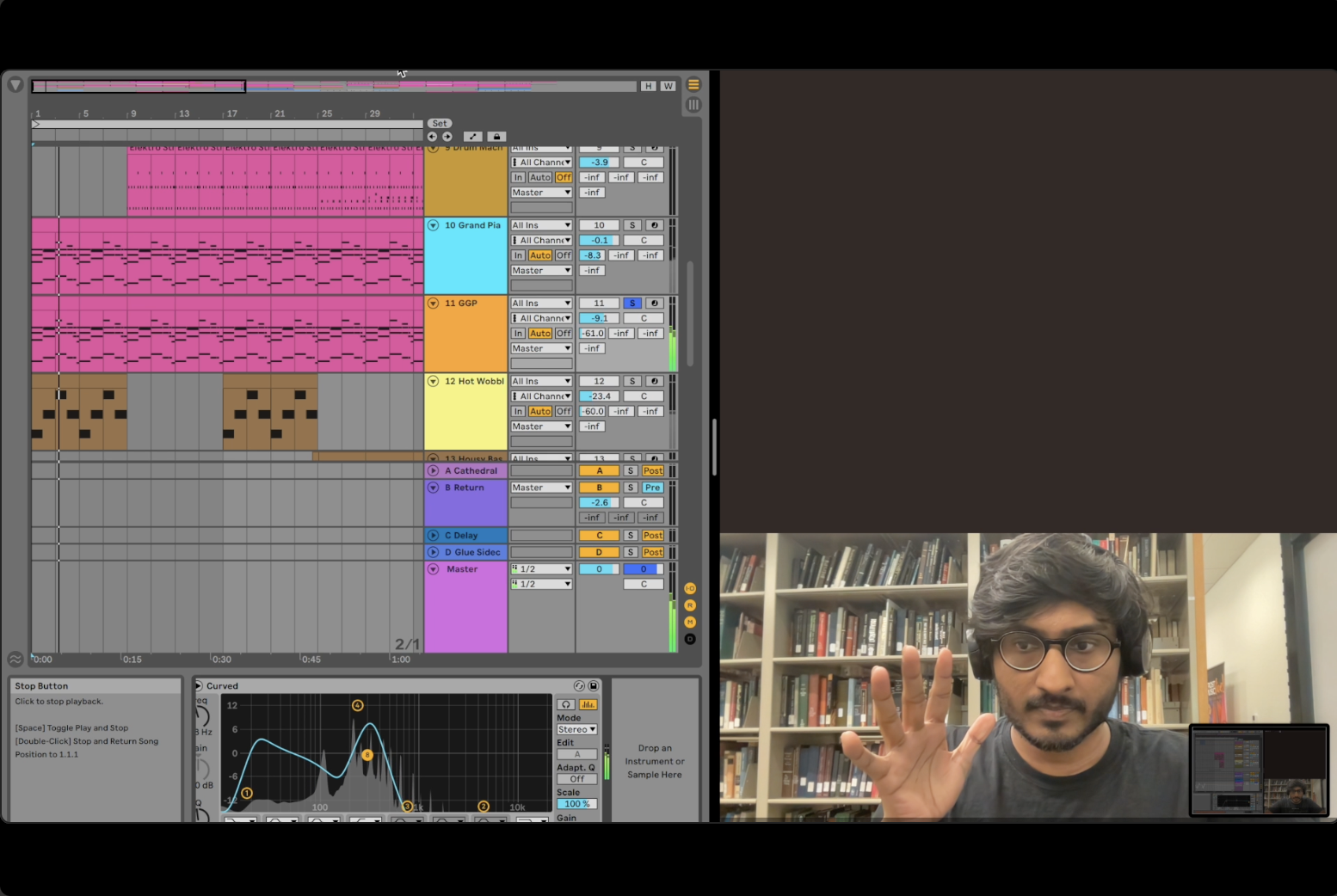Toggle track activator 12 on Hot Wobbl

point(599,381)
